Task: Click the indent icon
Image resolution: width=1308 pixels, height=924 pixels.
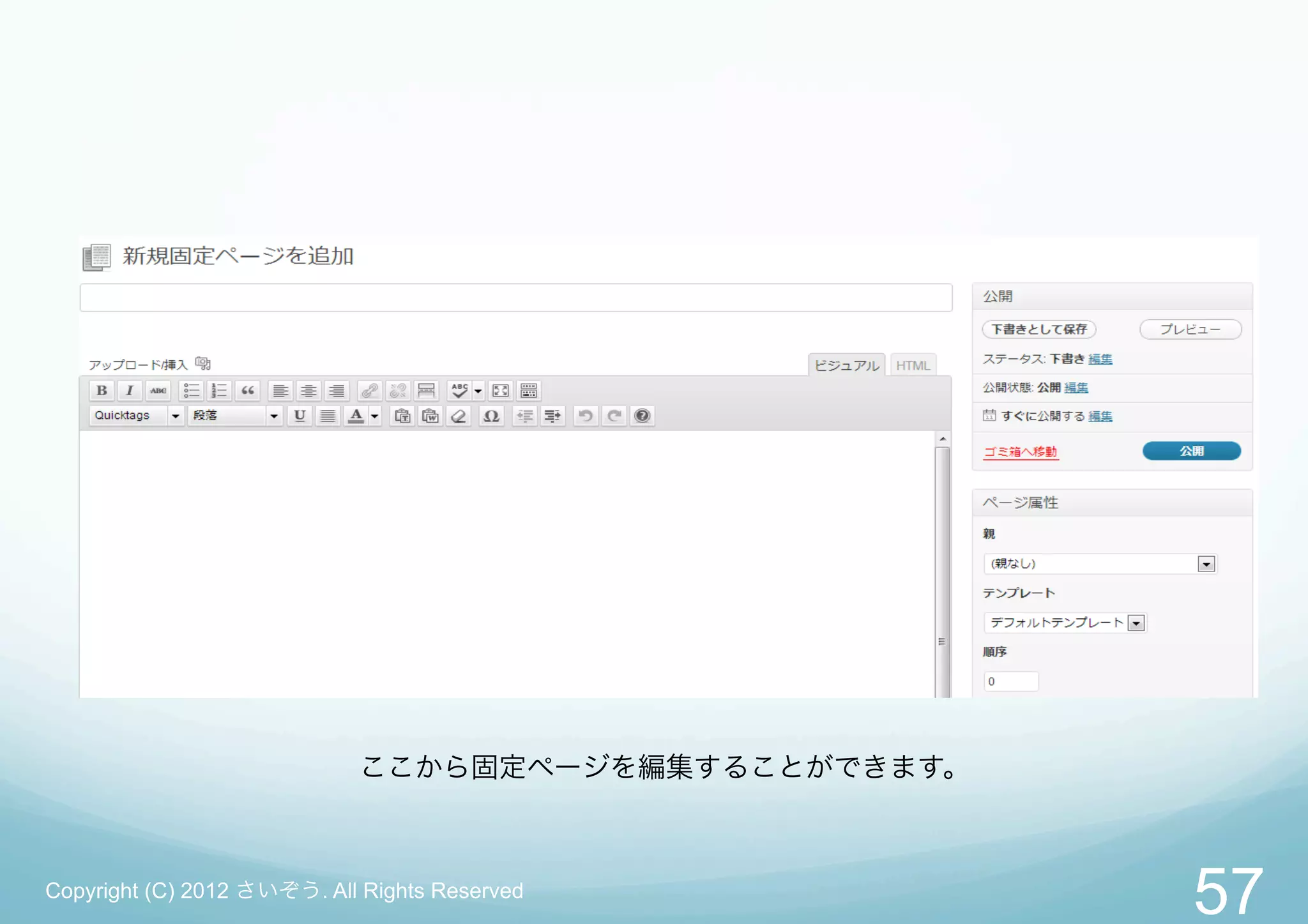Action: point(552,416)
